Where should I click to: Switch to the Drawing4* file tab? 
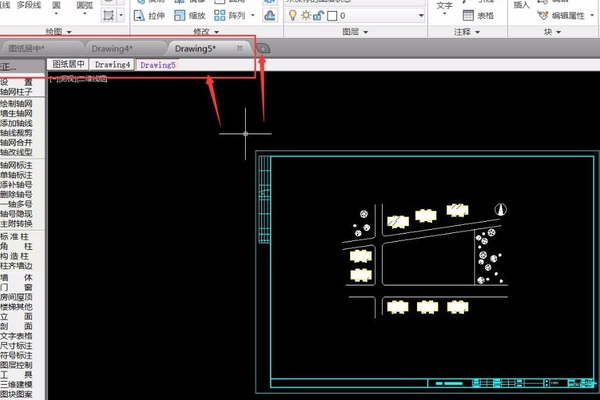click(x=112, y=49)
